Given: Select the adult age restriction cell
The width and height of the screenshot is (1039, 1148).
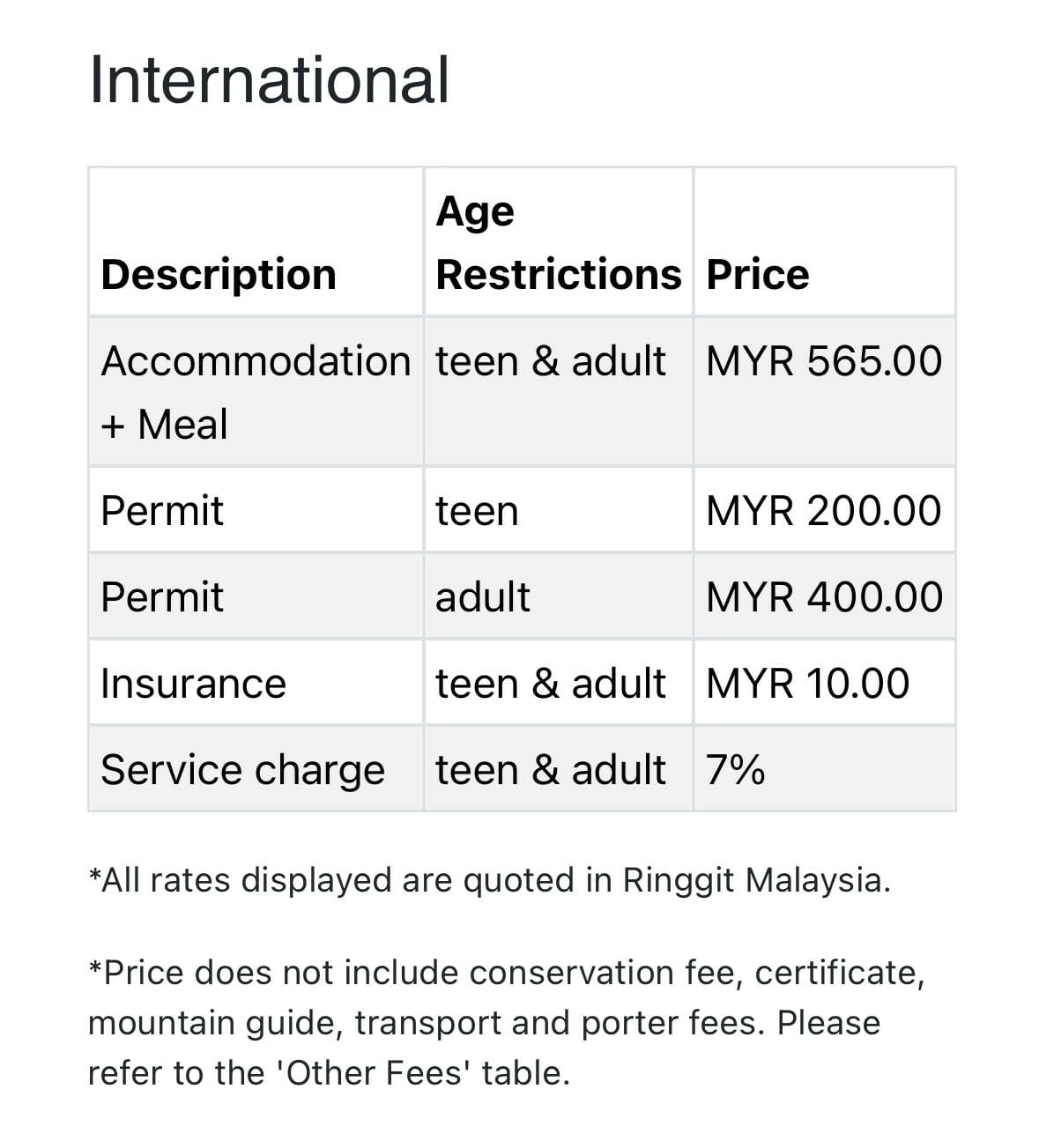Looking at the screenshot, I should (x=483, y=597).
